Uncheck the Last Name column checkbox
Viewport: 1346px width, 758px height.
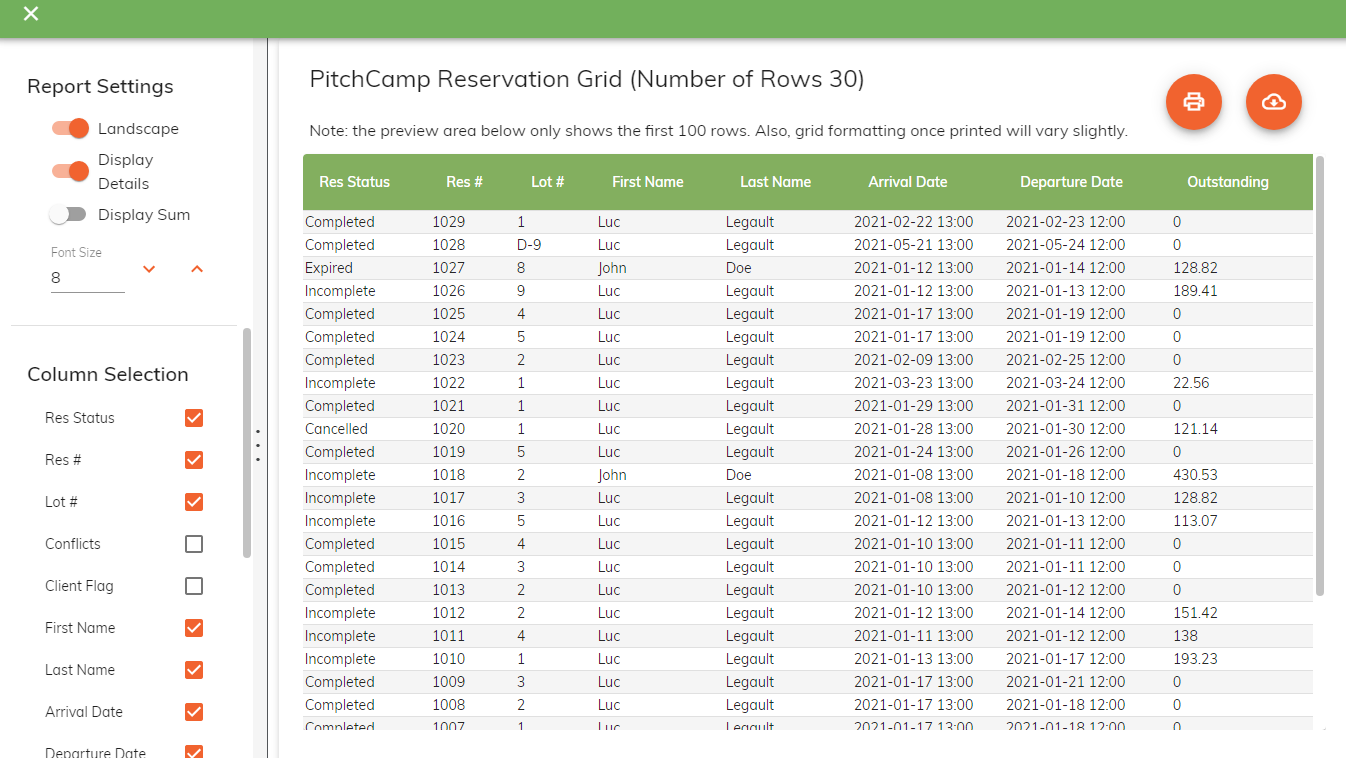194,670
